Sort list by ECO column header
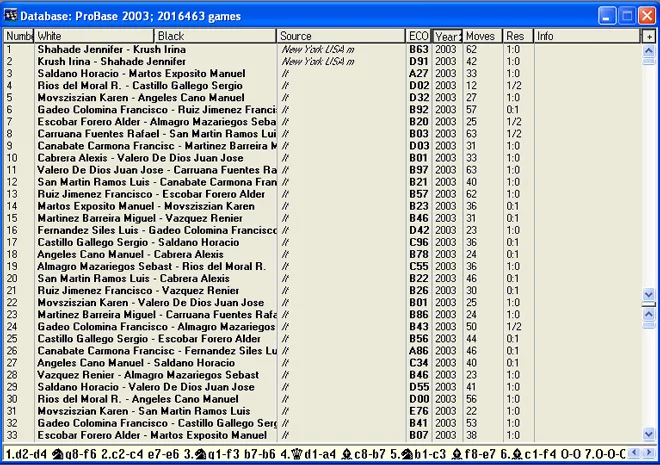 click(418, 36)
